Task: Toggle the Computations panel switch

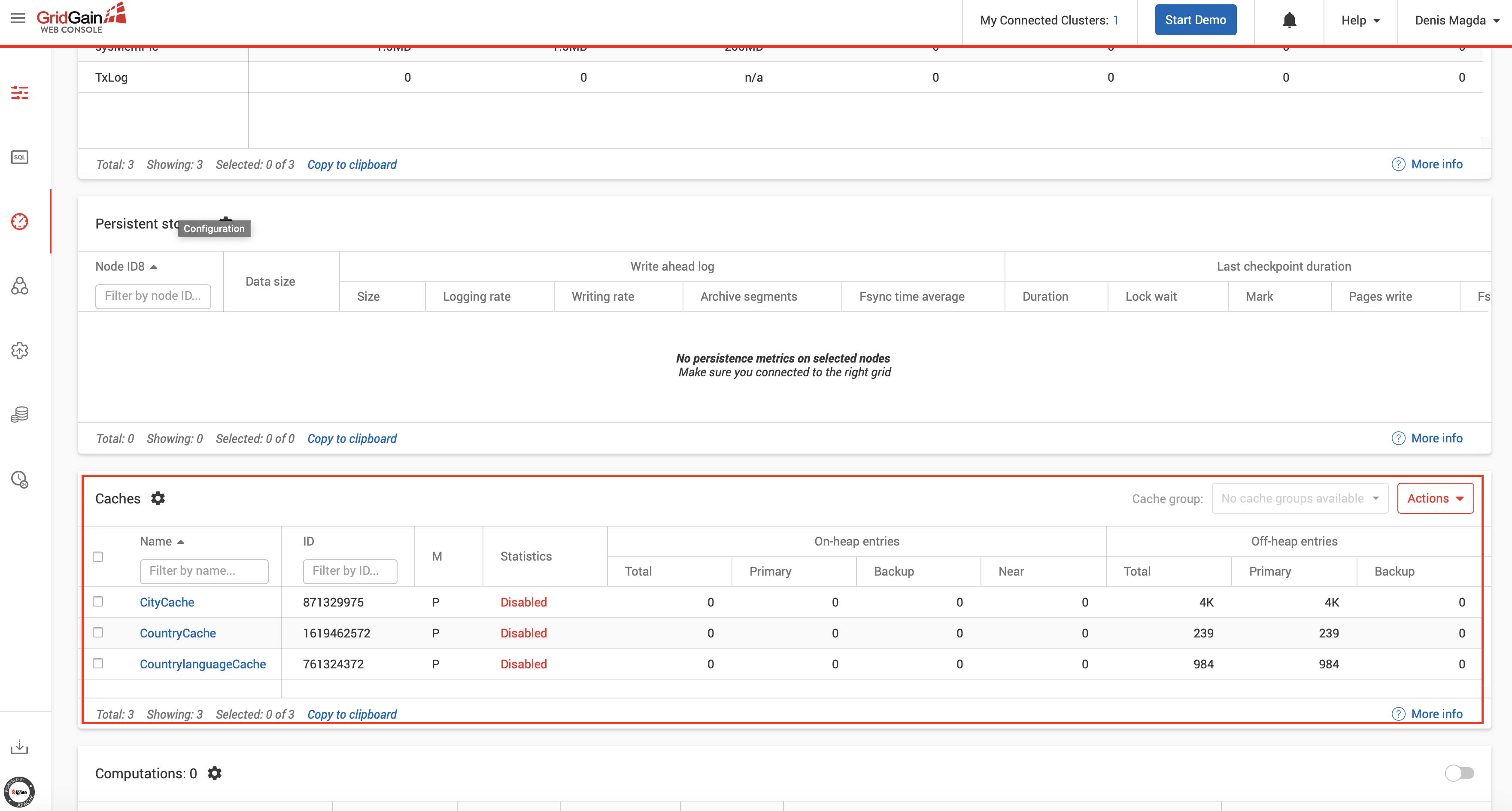Action: tap(1459, 774)
